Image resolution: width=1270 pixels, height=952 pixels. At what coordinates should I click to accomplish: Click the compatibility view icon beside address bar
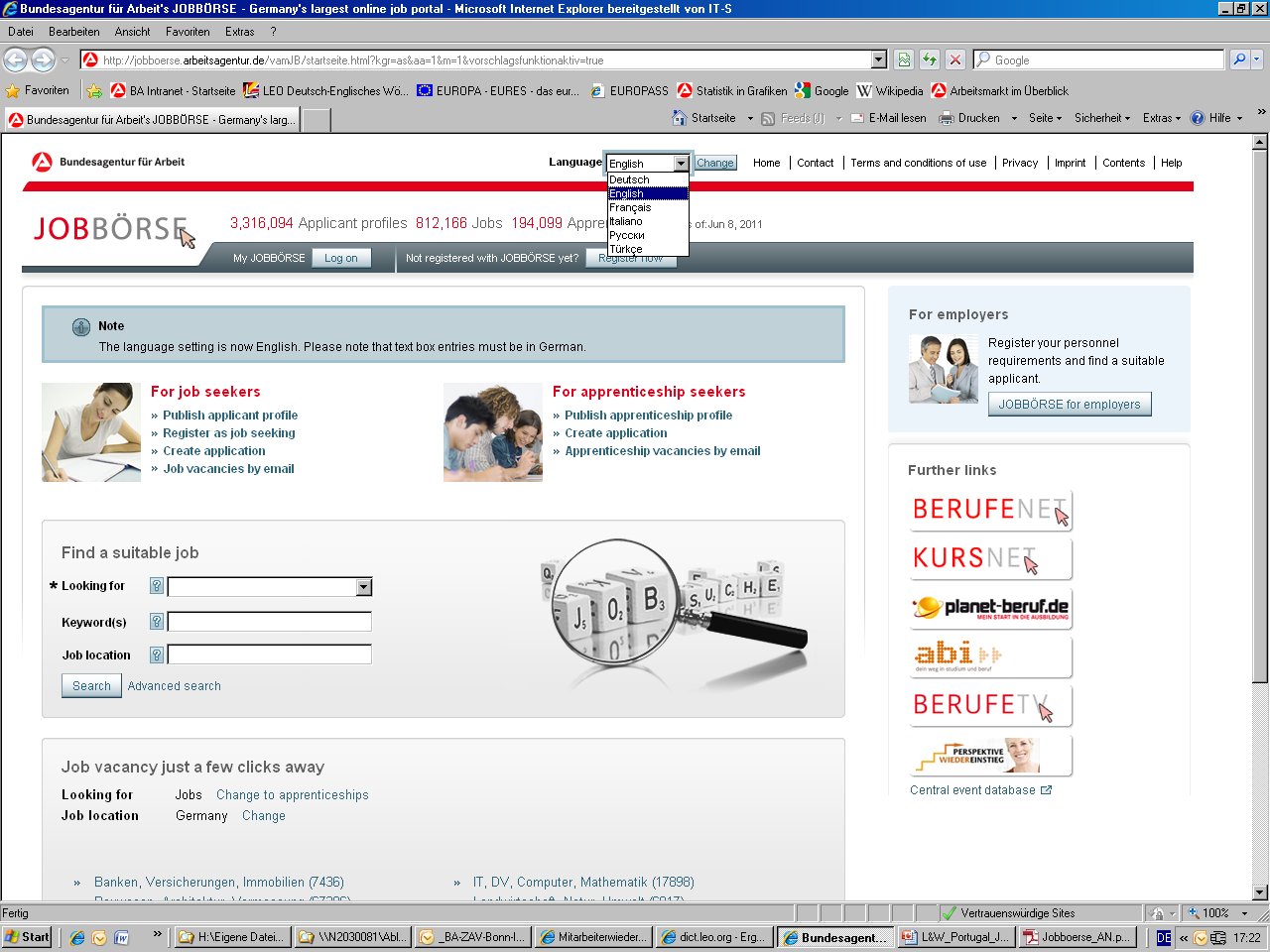point(904,59)
